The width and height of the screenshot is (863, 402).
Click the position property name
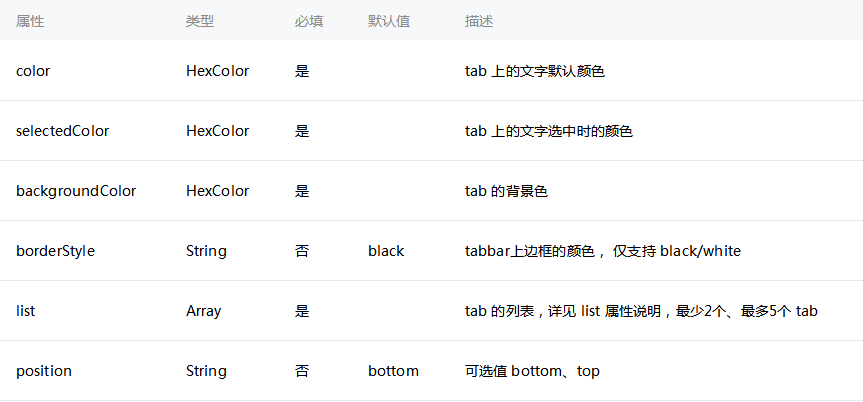click(44, 371)
